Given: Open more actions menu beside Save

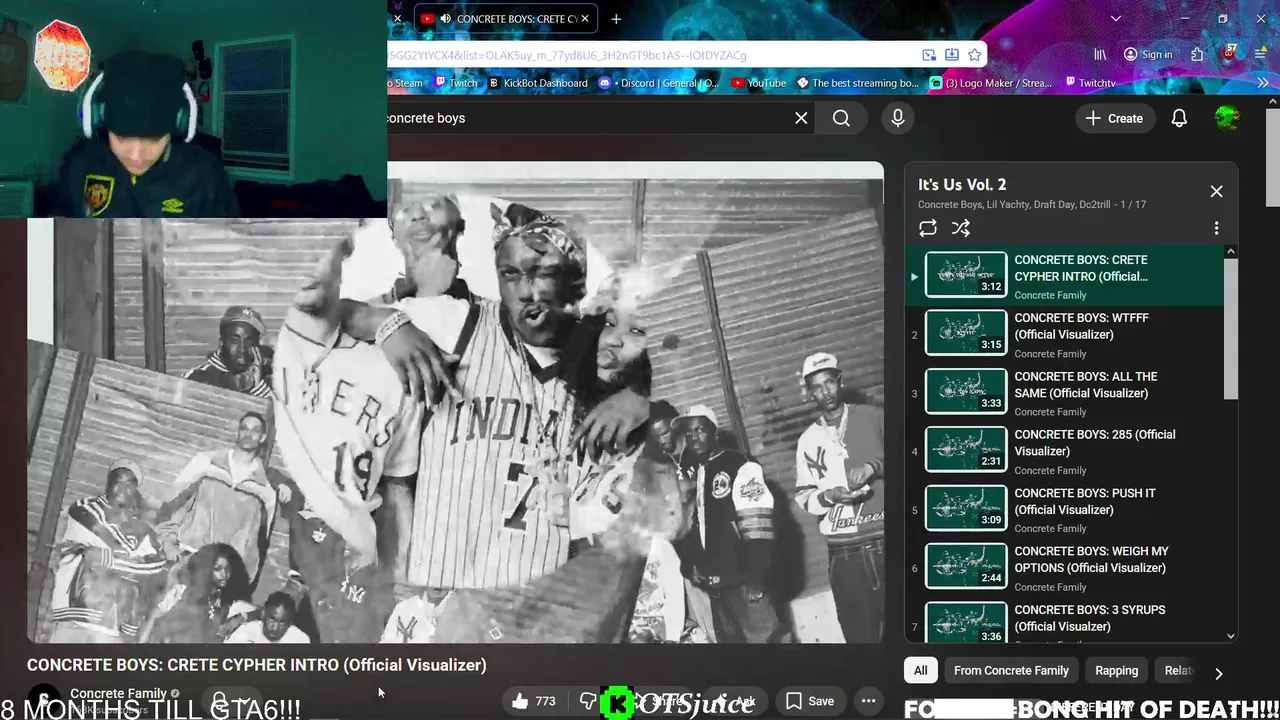Looking at the screenshot, I should pos(869,701).
